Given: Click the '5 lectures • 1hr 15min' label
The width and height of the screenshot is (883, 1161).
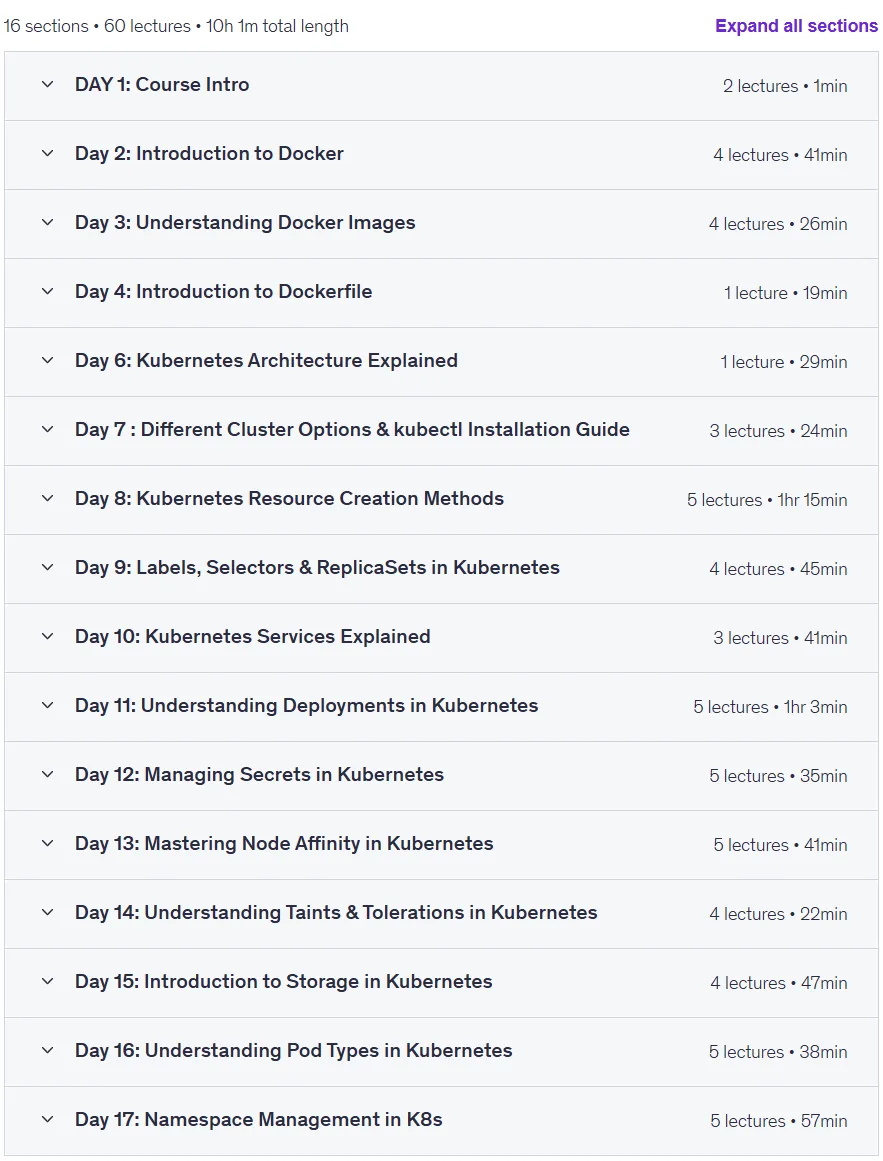Looking at the screenshot, I should click(767, 500).
